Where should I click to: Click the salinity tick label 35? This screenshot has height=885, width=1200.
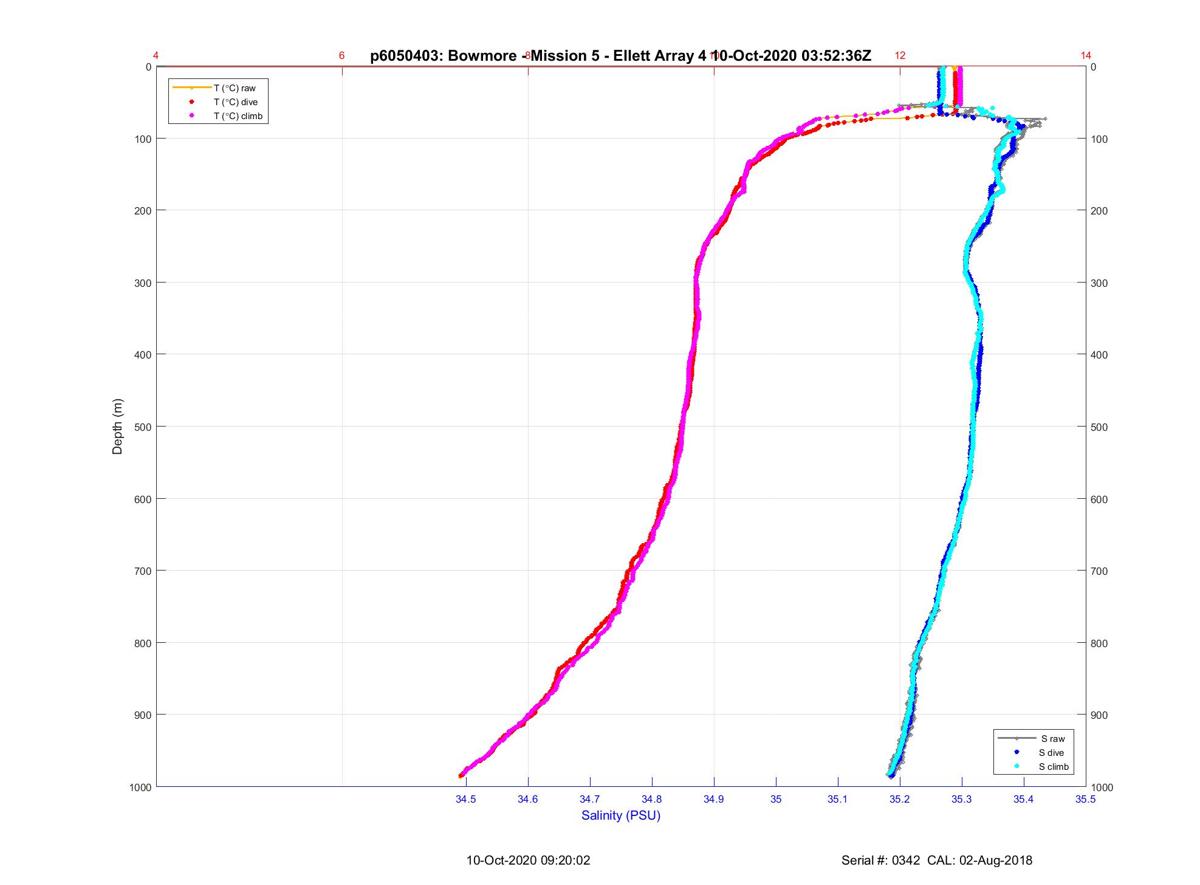tap(776, 799)
